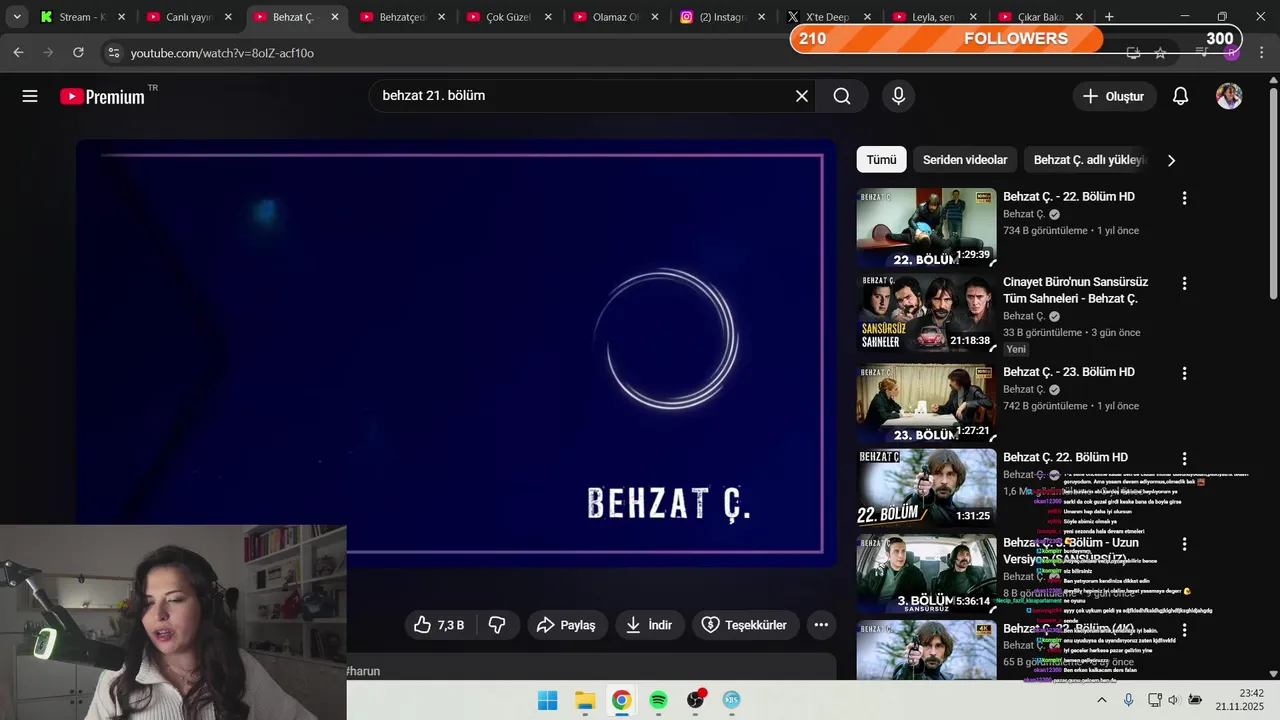Open 23. Bölüm thumbnail with 1:27:21 duration
Image resolution: width=1280 pixels, height=720 pixels.
pos(926,402)
